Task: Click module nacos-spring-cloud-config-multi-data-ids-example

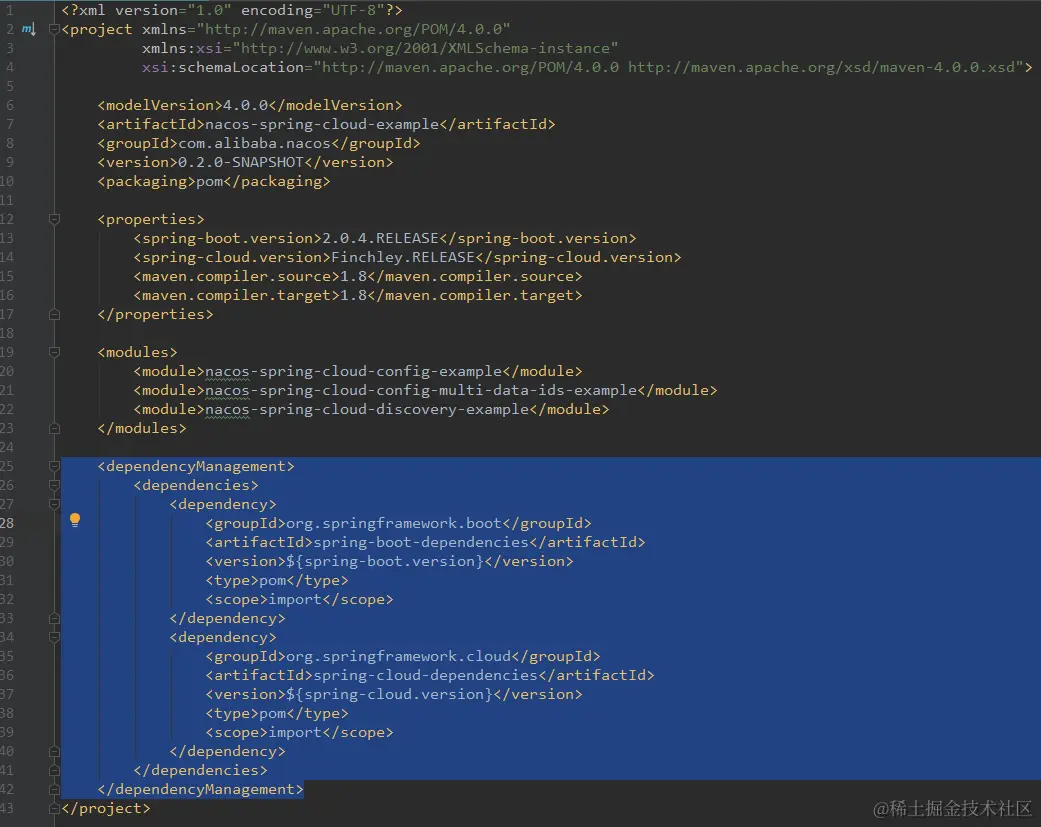Action: (421, 390)
